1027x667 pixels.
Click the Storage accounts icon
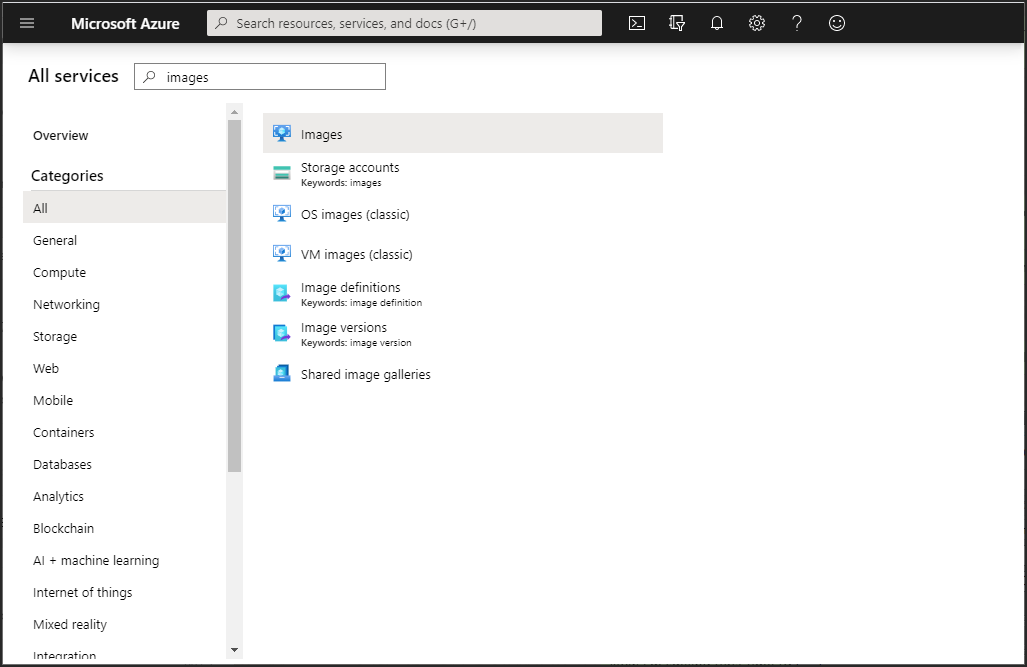282,174
